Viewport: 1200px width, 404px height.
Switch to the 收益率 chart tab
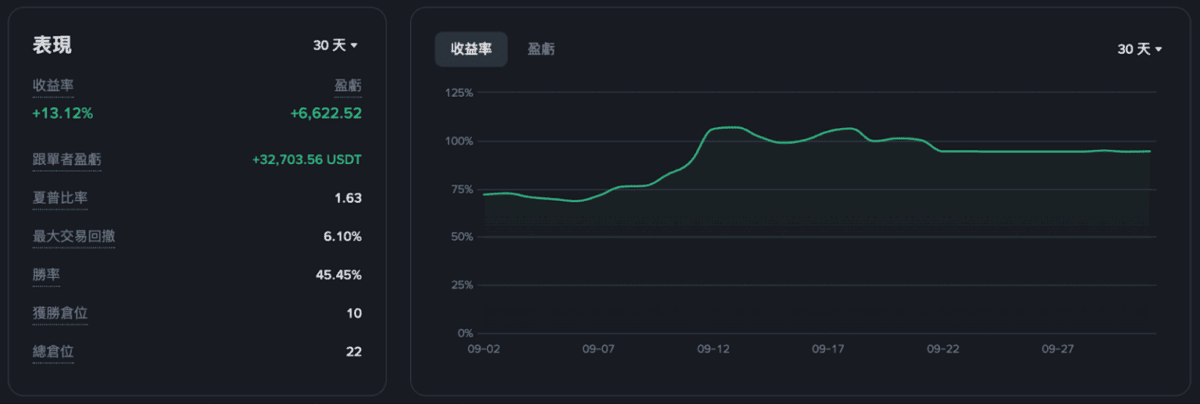470,49
